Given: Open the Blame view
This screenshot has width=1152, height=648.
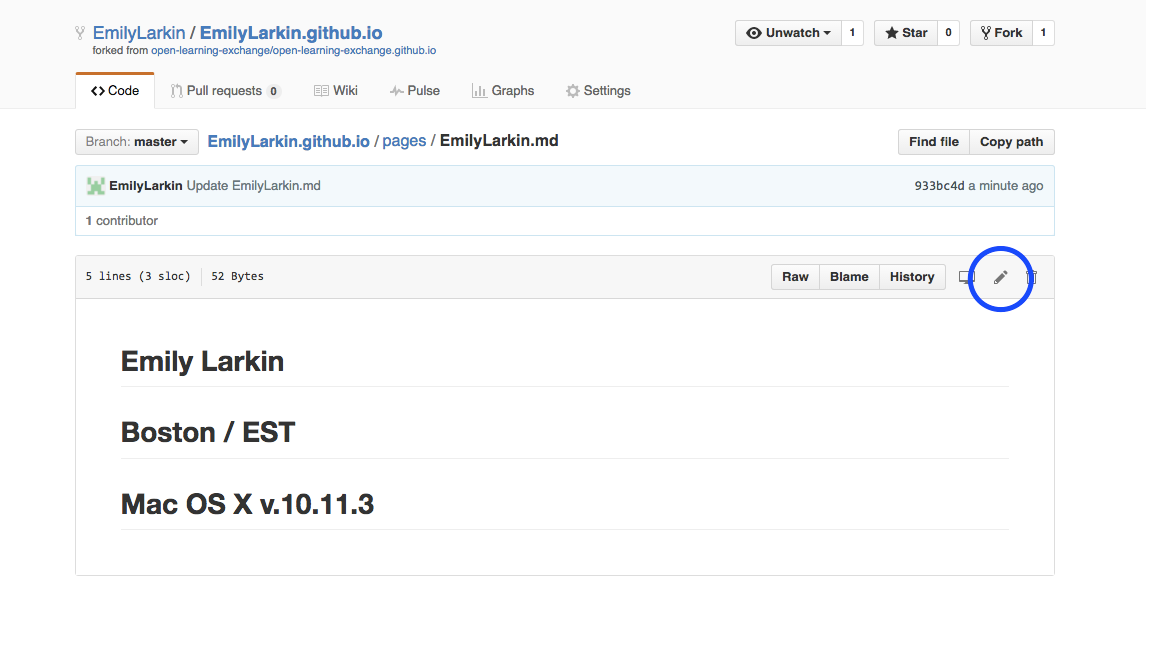Looking at the screenshot, I should [849, 277].
